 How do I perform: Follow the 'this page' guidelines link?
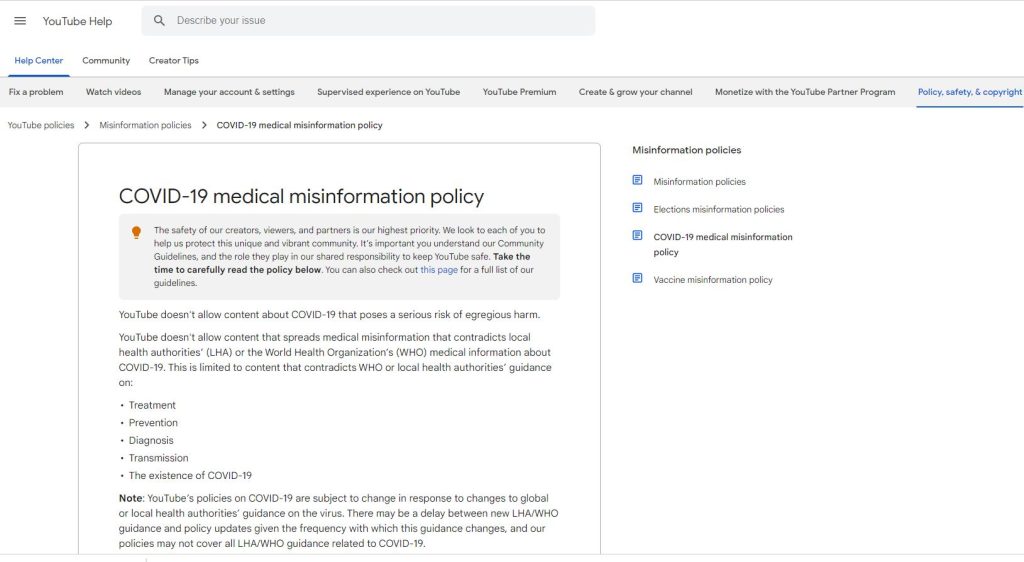[x=439, y=270]
